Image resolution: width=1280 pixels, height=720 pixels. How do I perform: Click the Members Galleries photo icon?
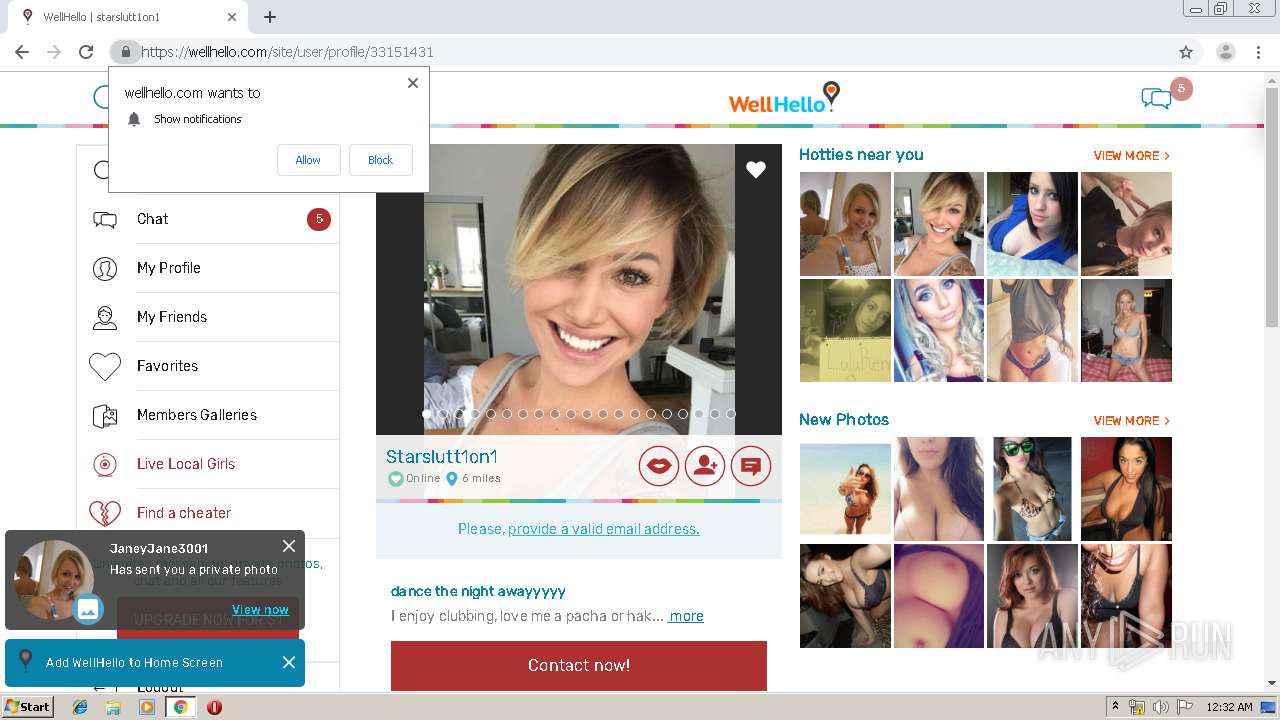coord(105,416)
